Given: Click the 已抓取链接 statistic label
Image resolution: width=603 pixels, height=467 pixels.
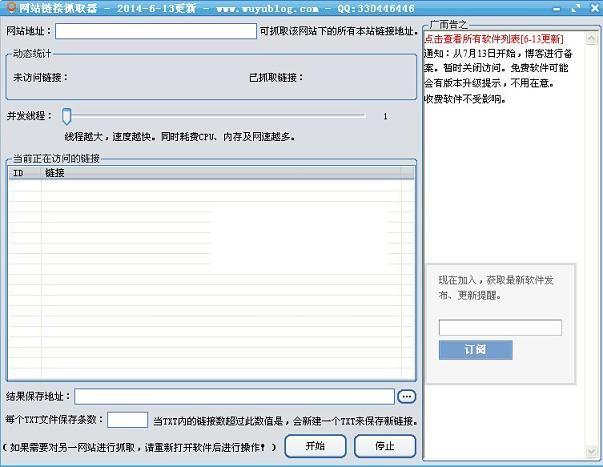Looking at the screenshot, I should click(276, 77).
